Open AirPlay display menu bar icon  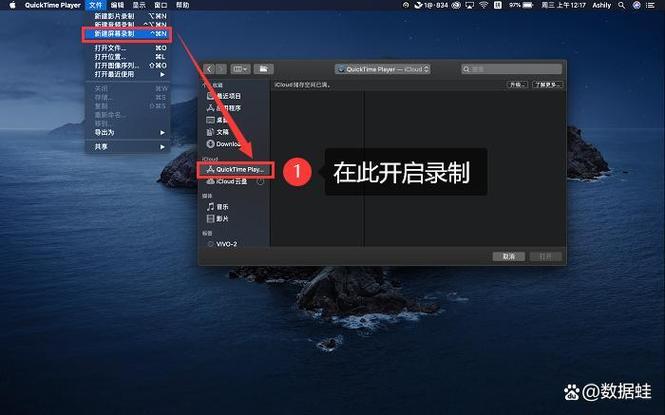[x=469, y=5]
